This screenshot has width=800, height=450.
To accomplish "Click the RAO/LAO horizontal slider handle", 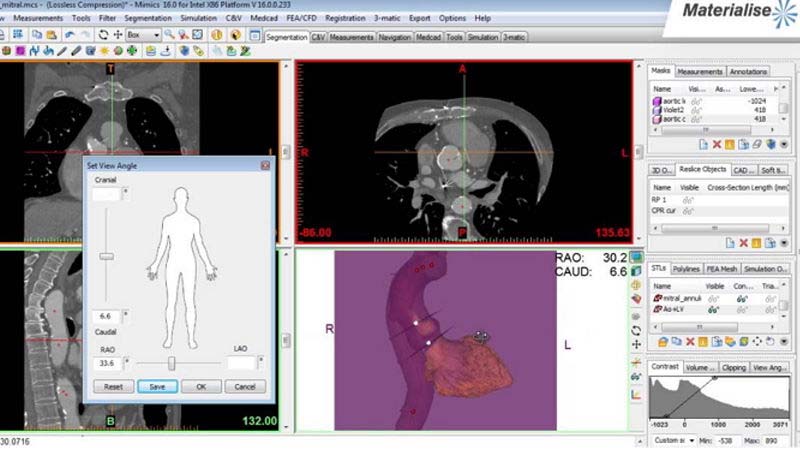I will (171, 363).
